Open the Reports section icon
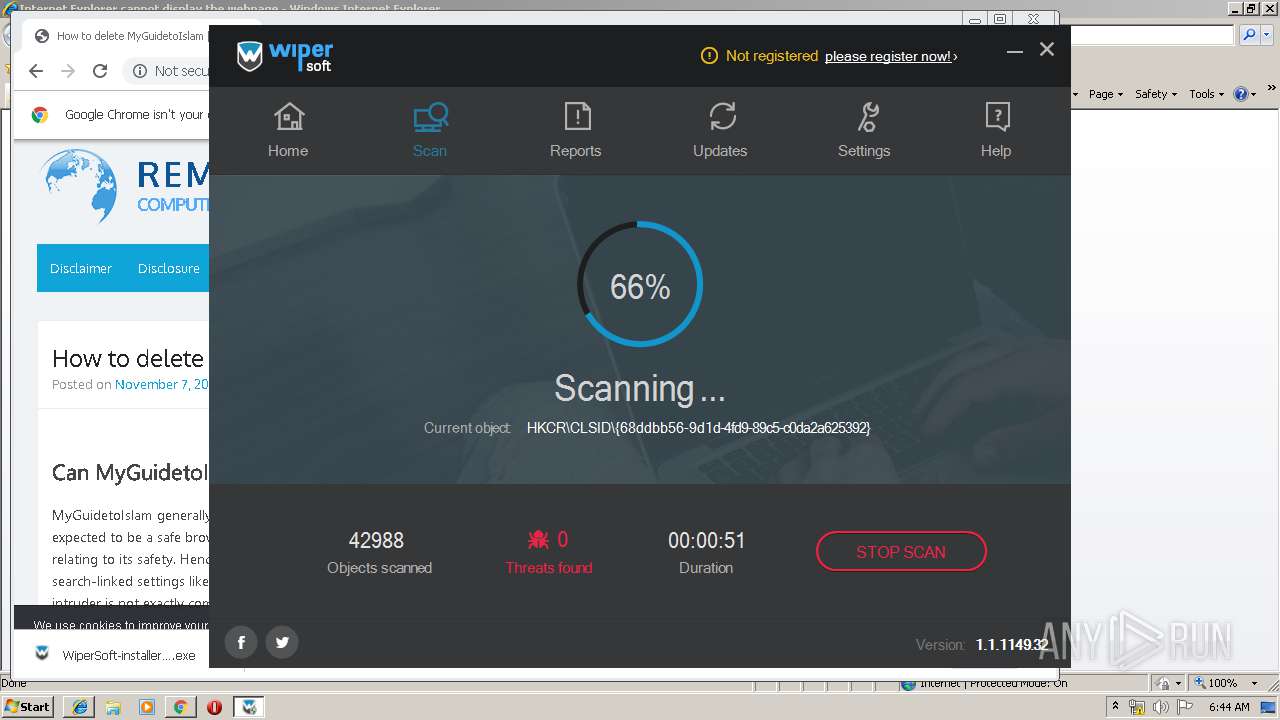 (x=577, y=118)
